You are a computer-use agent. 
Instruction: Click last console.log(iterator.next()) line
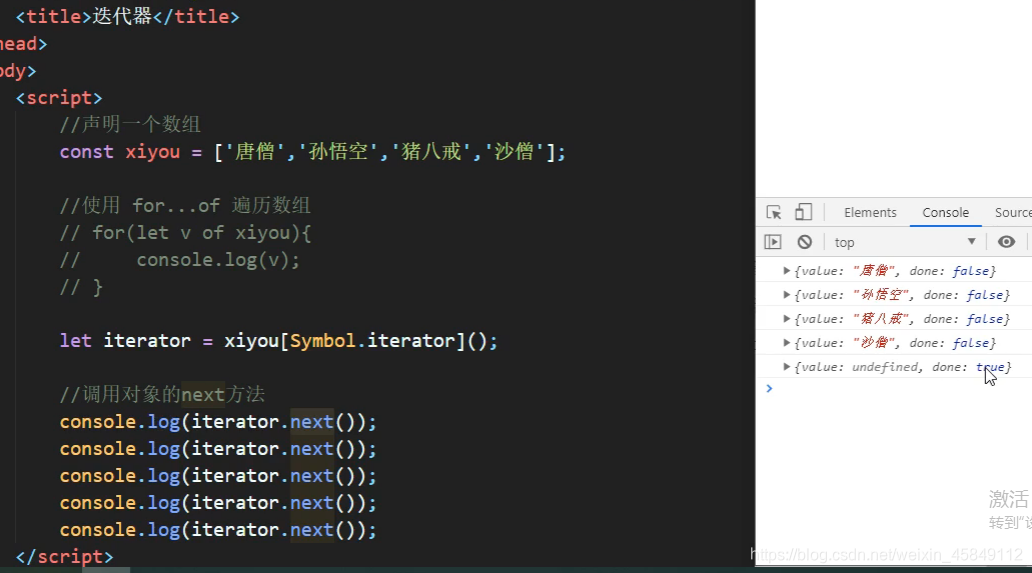pyautogui.click(x=218, y=530)
